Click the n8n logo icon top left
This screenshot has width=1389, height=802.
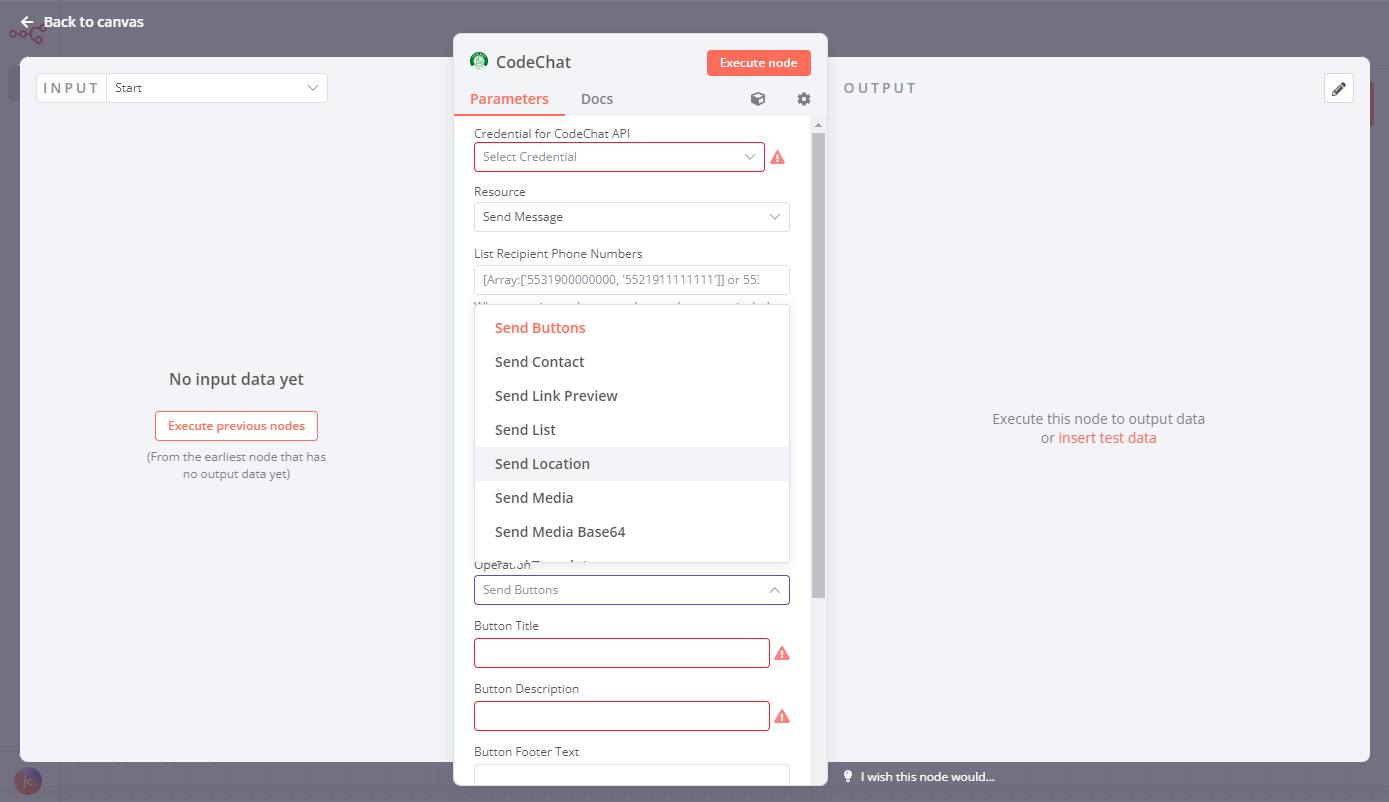(x=27, y=34)
